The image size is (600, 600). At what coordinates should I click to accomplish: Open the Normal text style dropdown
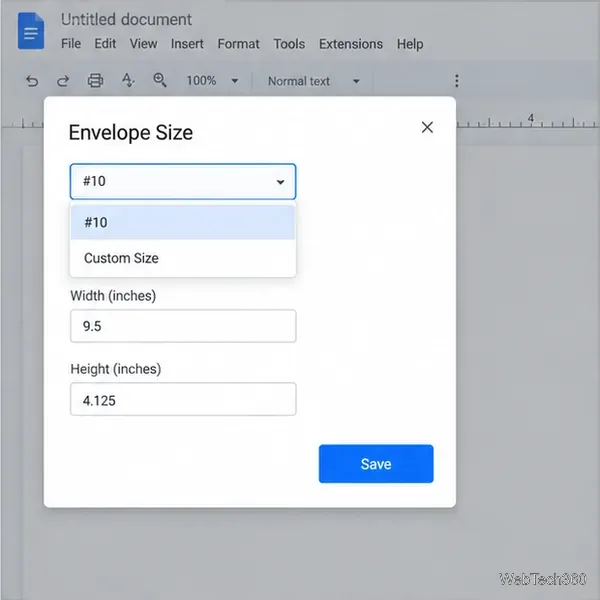[x=314, y=81]
